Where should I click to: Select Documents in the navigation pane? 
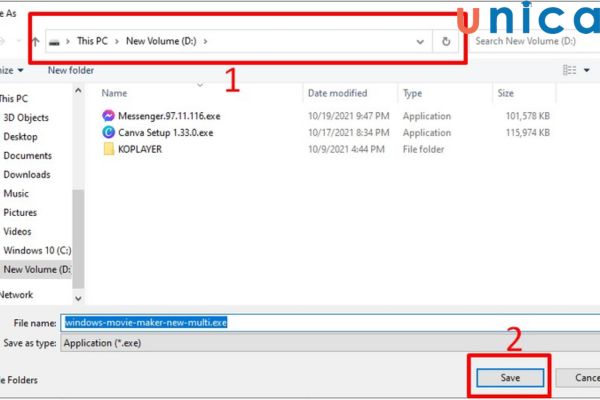pos(27,156)
